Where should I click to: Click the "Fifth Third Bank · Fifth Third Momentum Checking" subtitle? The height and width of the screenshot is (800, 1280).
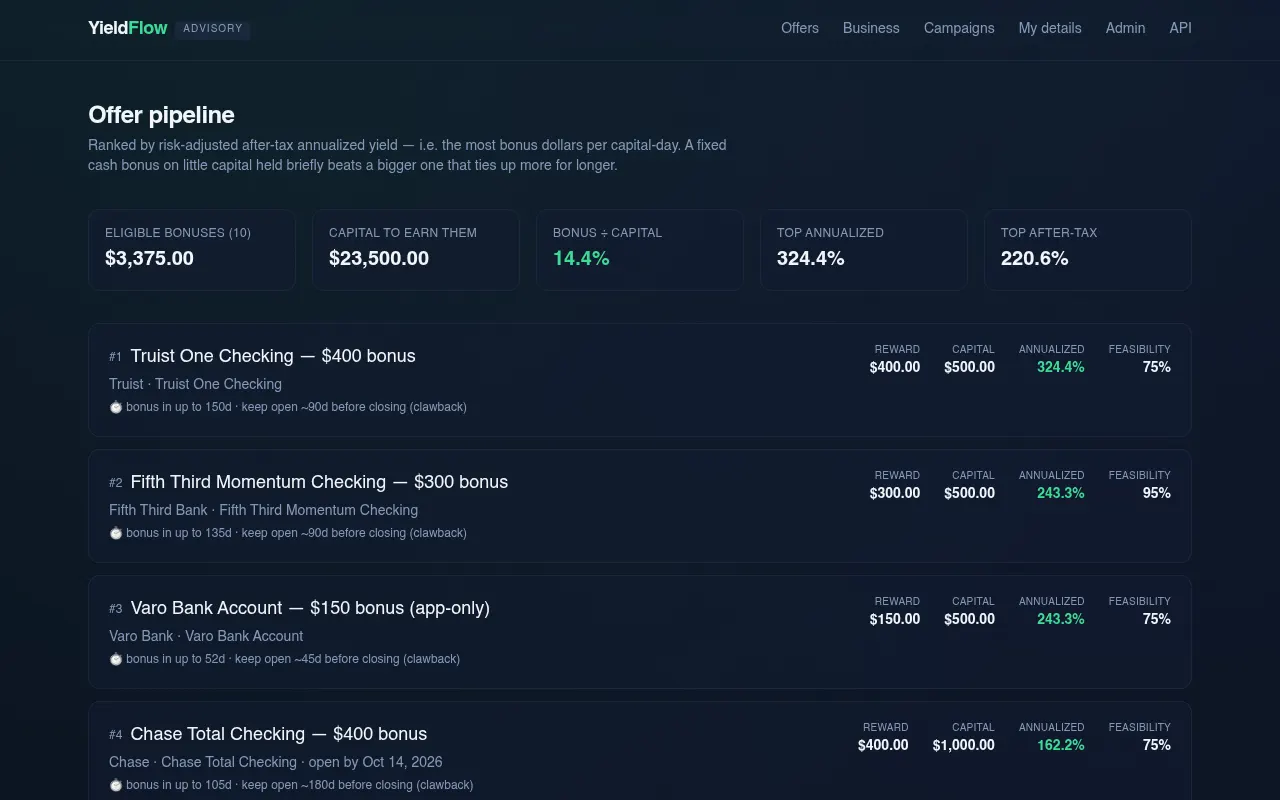click(263, 510)
